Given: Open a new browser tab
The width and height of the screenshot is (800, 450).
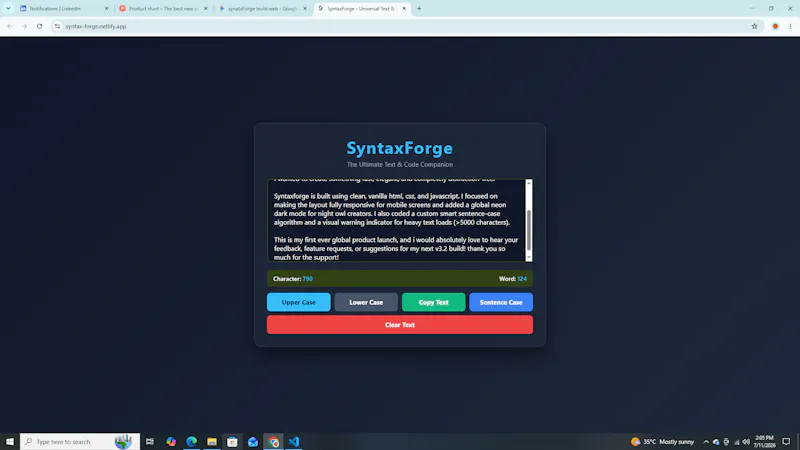Looking at the screenshot, I should pyautogui.click(x=419, y=9).
